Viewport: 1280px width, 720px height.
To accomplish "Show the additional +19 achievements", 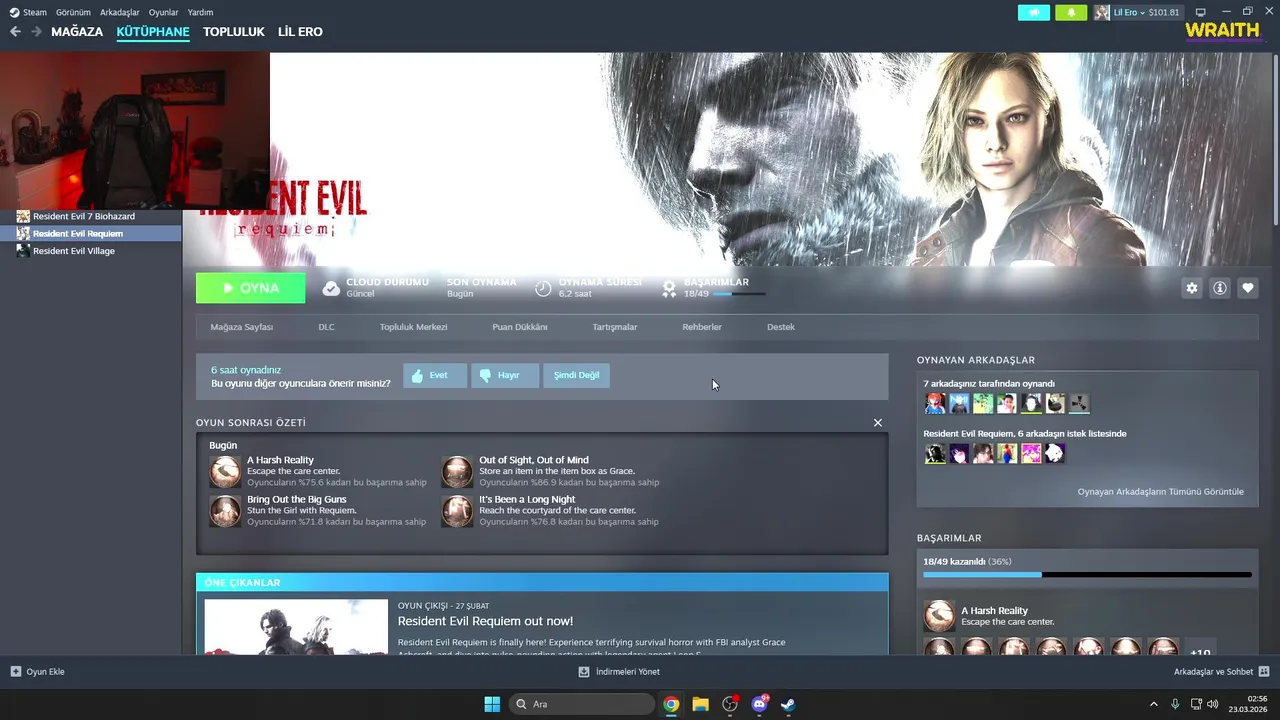I will pyautogui.click(x=1200, y=649).
